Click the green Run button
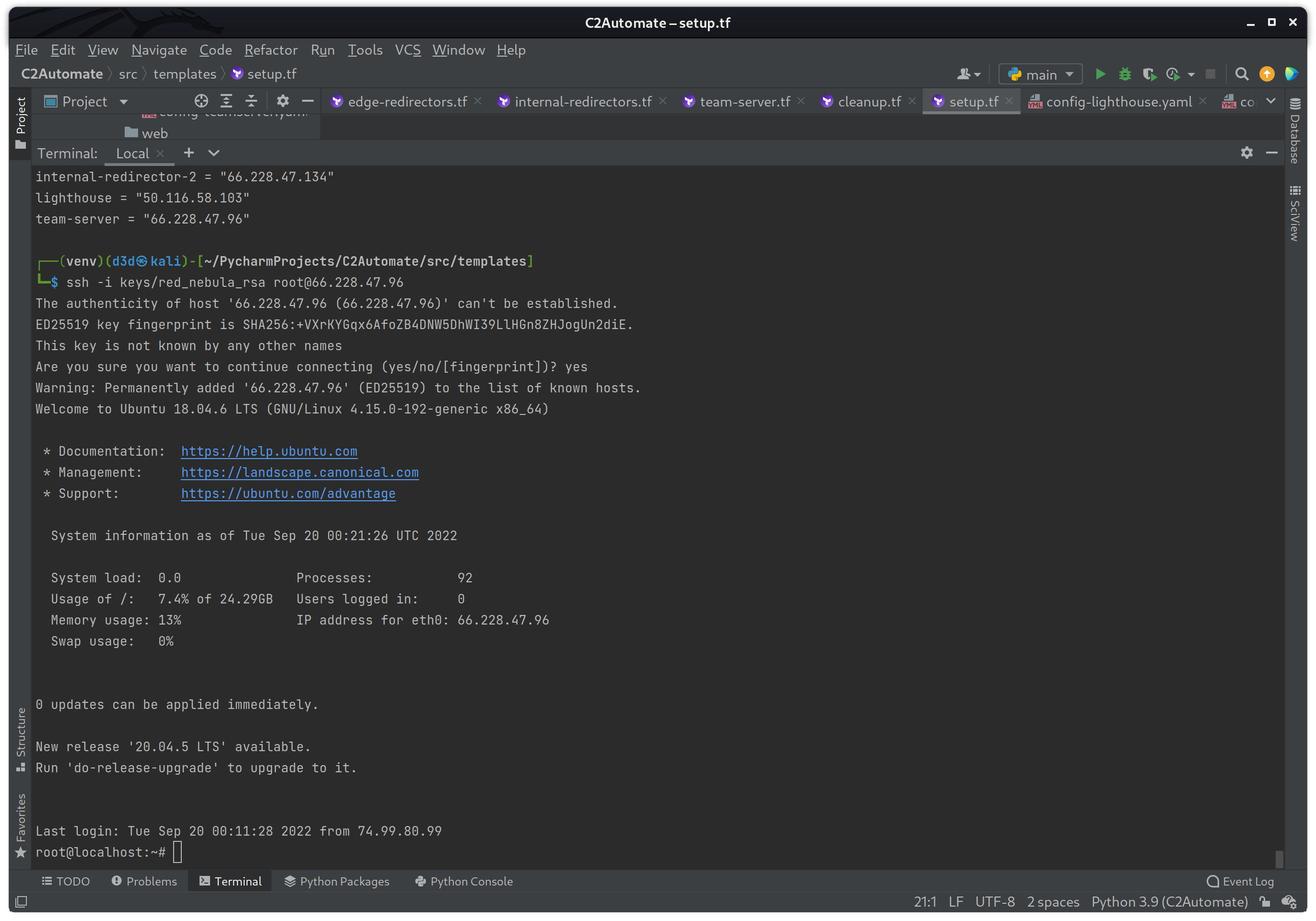1316x921 pixels. click(1100, 74)
